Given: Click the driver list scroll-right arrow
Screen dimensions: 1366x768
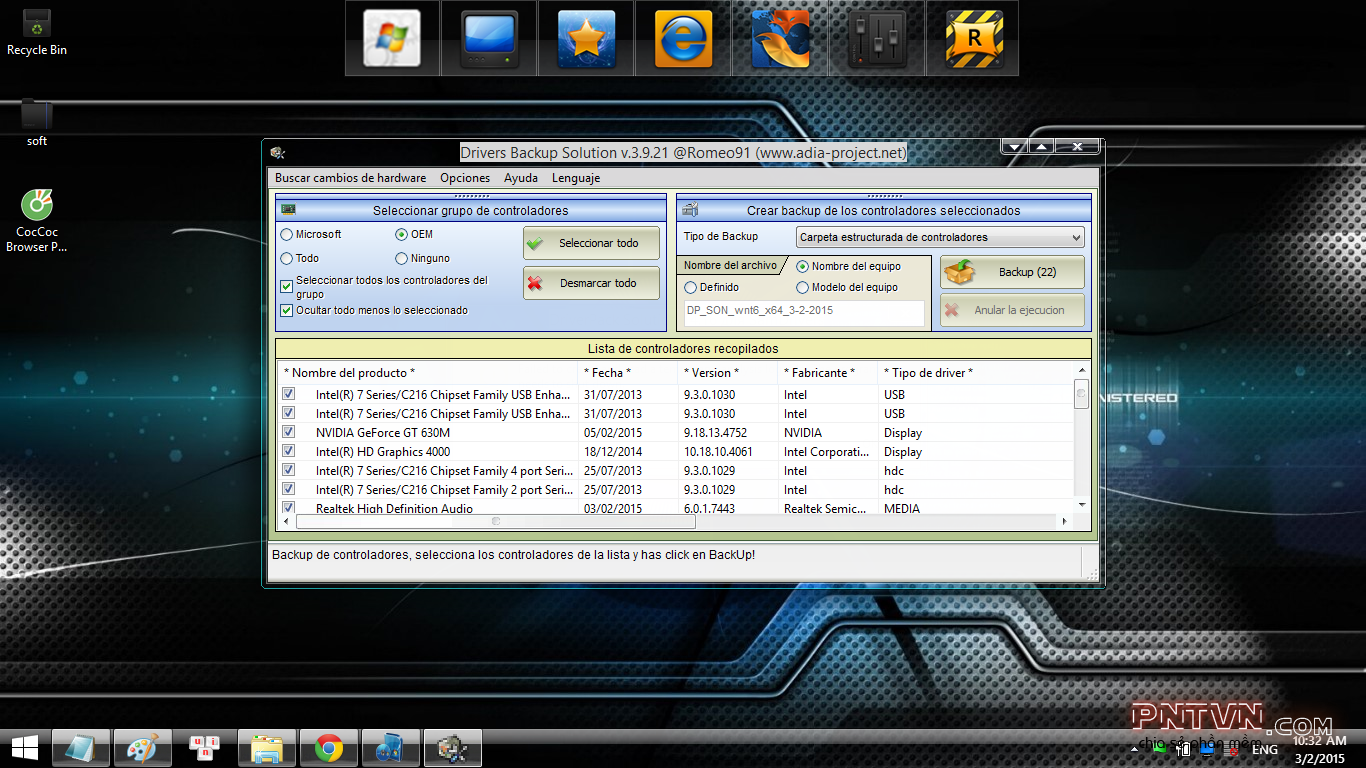Looking at the screenshot, I should 1064,521.
